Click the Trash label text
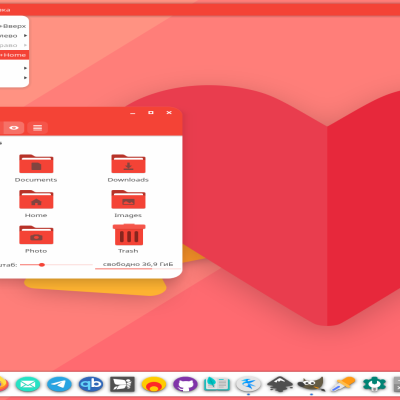400x400 pixels. pyautogui.click(x=128, y=251)
